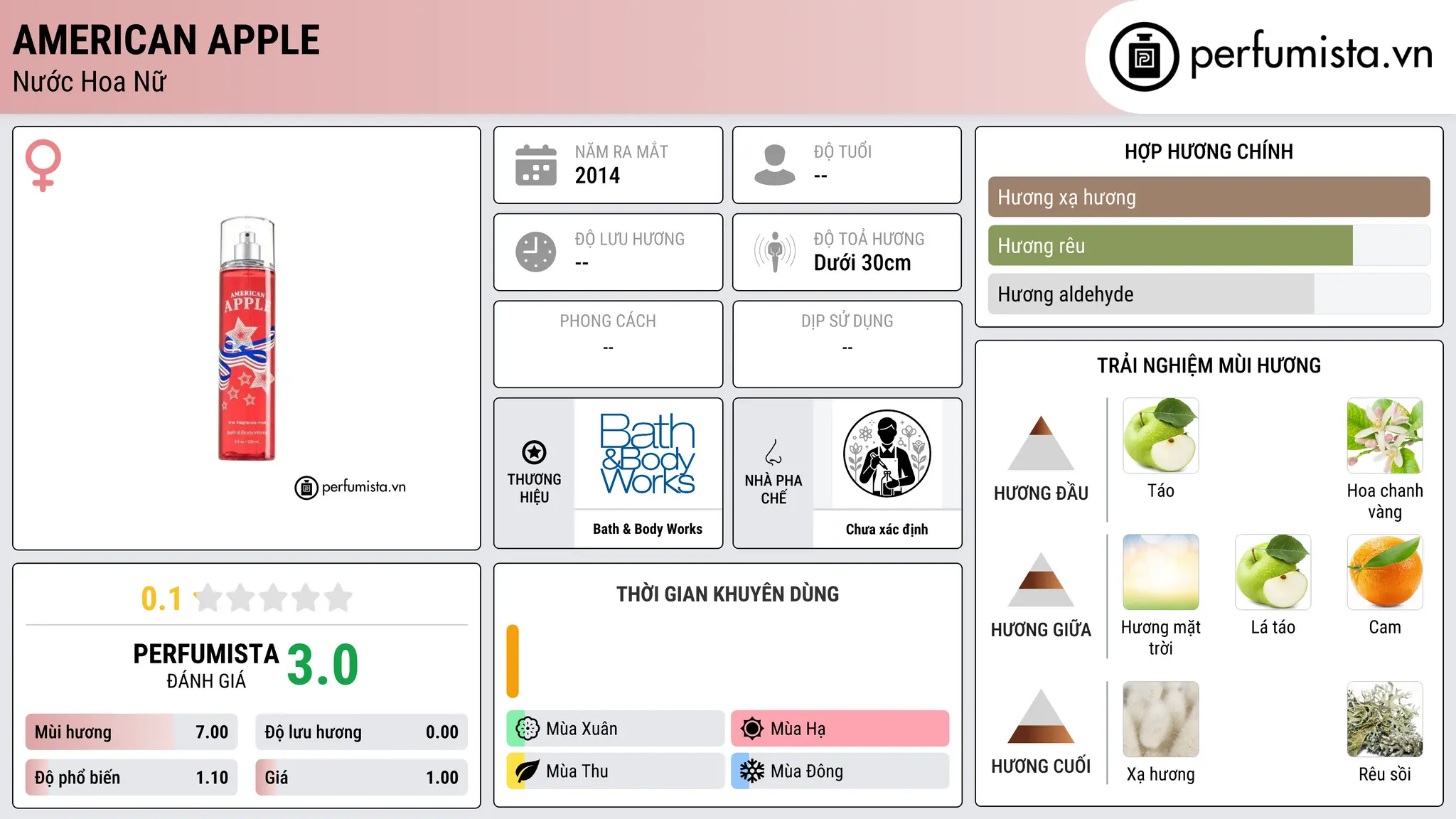Click the Độ phổ biến 1.10 rating bar

tap(132, 778)
